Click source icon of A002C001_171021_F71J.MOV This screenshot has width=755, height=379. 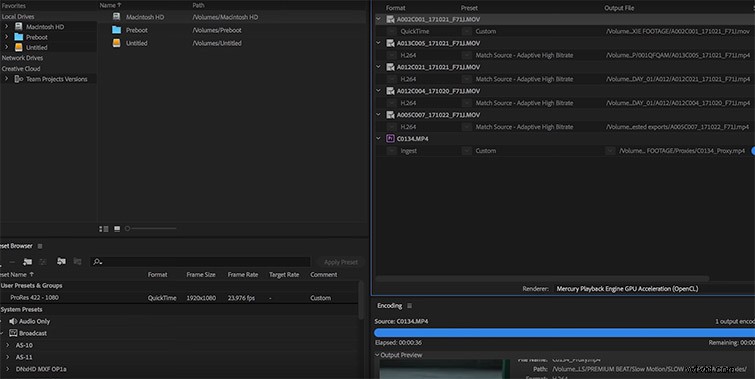tap(391, 19)
